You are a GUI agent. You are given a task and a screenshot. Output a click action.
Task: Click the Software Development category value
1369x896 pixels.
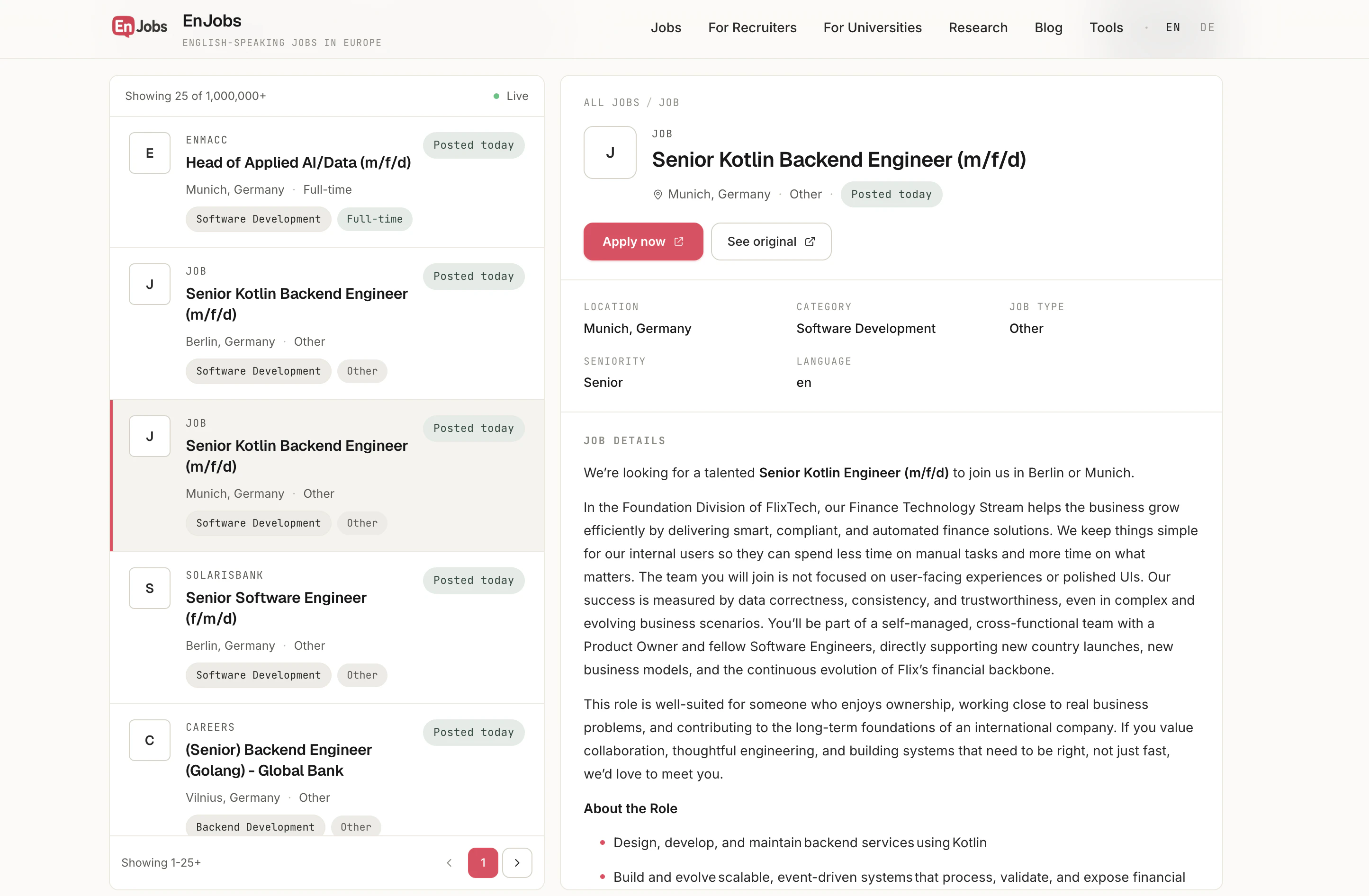866,328
